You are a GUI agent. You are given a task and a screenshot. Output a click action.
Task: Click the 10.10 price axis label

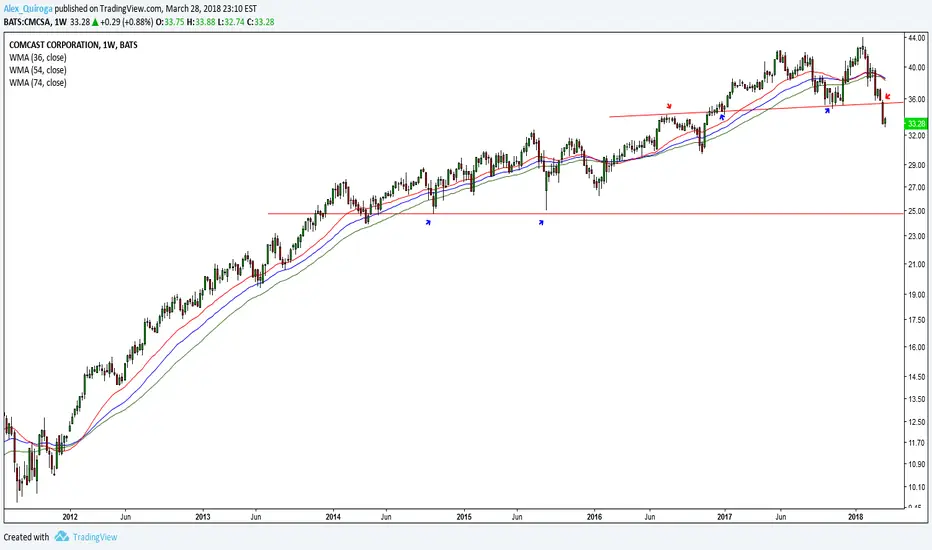(x=916, y=488)
